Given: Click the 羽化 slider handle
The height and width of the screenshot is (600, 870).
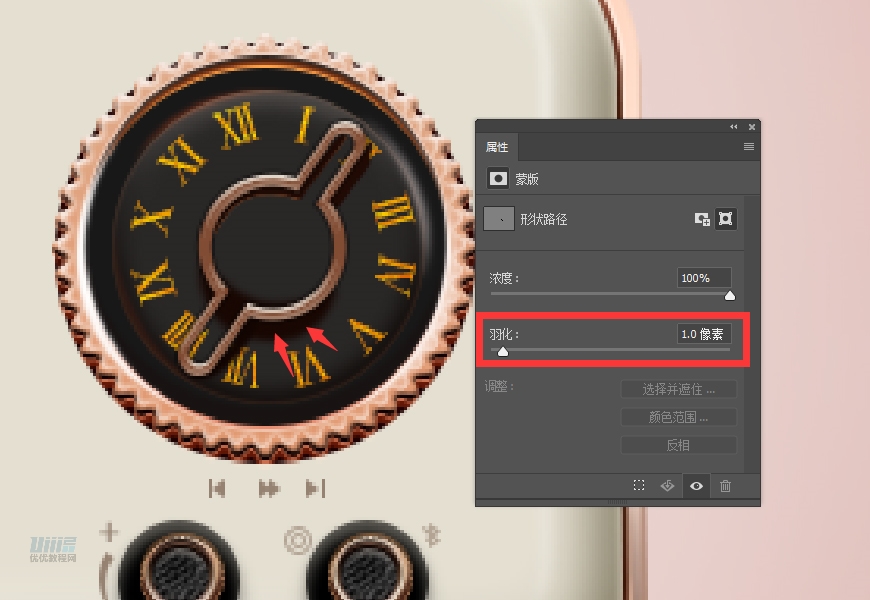Looking at the screenshot, I should click(x=503, y=352).
